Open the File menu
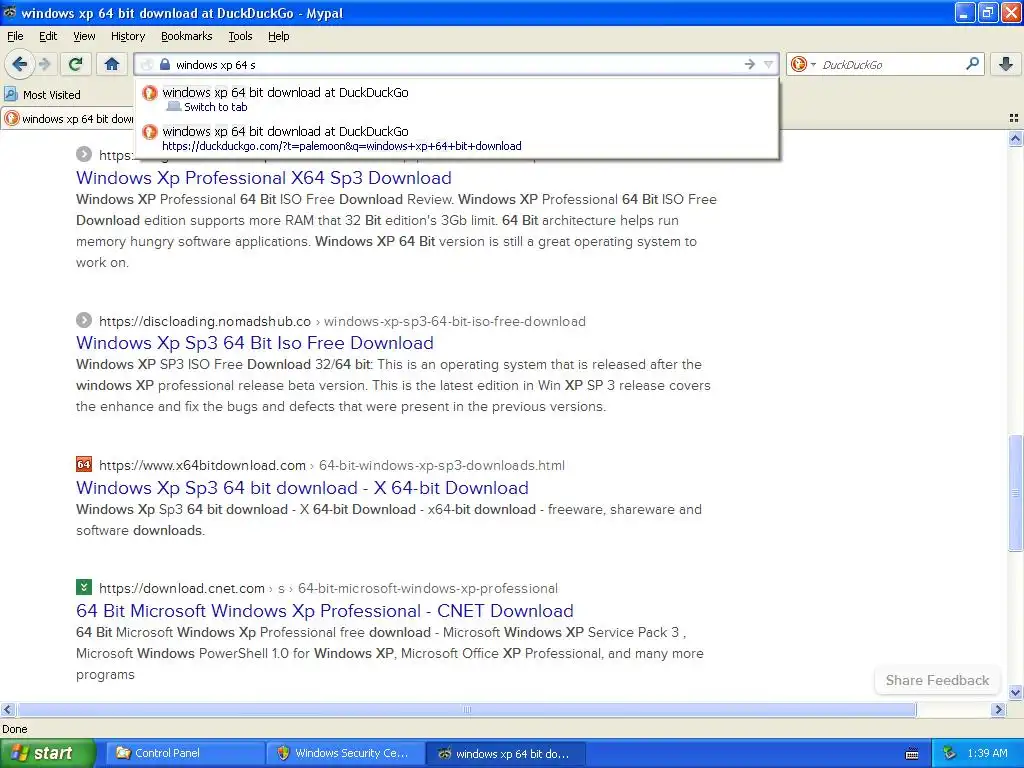The image size is (1024, 768). [14, 36]
